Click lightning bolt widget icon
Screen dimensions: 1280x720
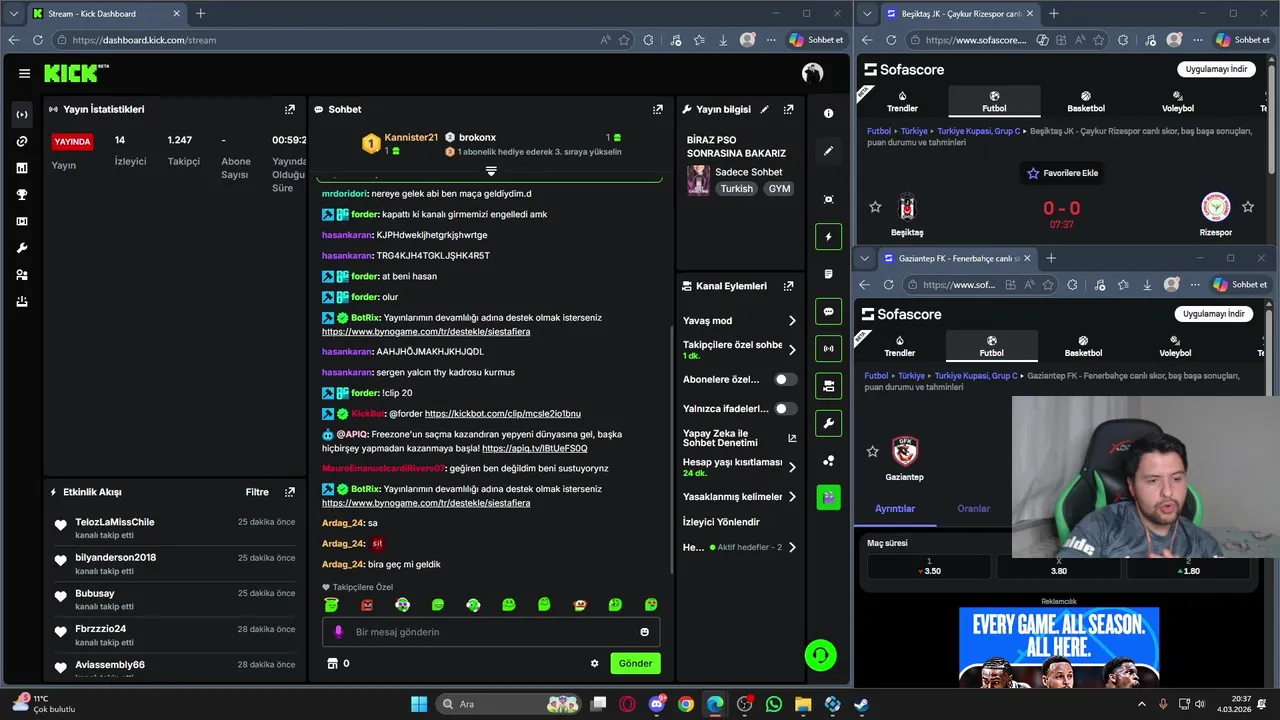828,237
